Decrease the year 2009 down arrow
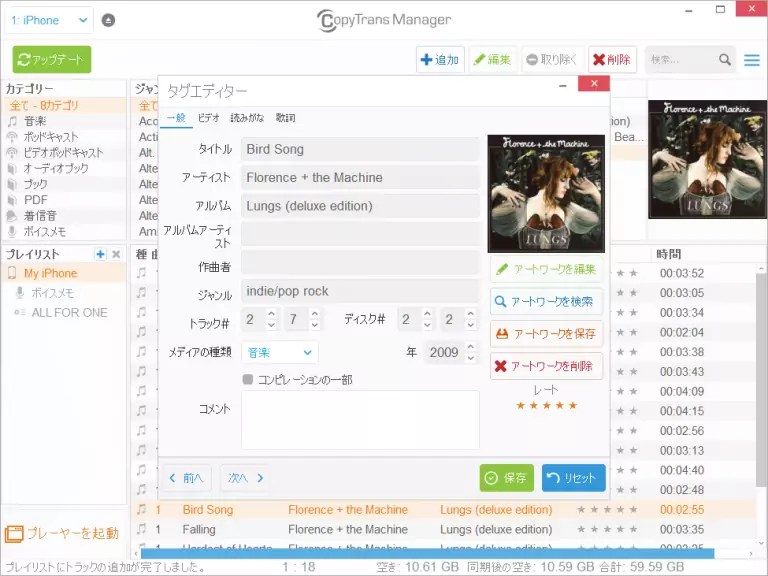This screenshot has height=576, width=768. tap(470, 358)
